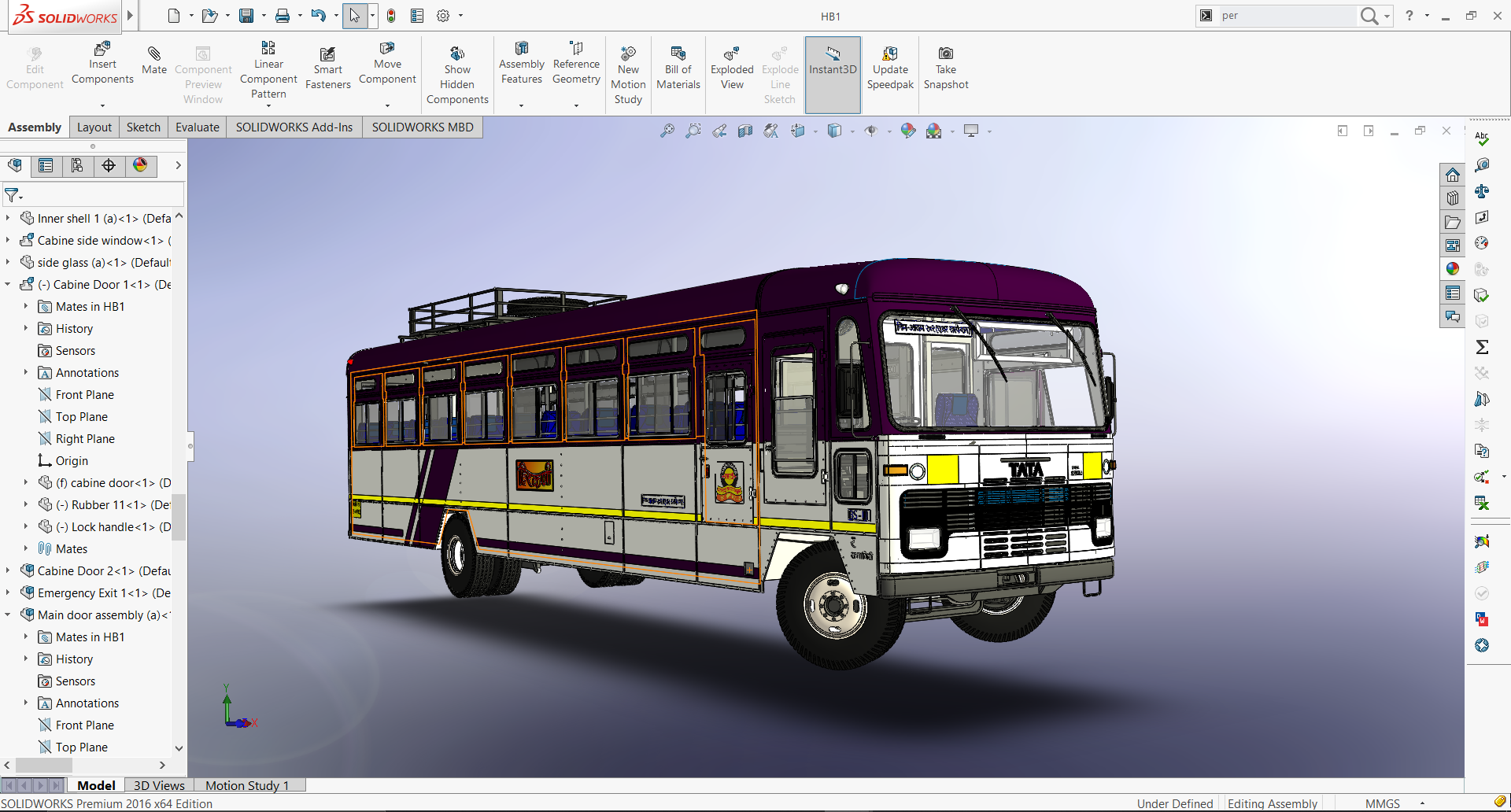1511x812 pixels.
Task: Open Insert Components dropdown arrow
Action: click(102, 105)
